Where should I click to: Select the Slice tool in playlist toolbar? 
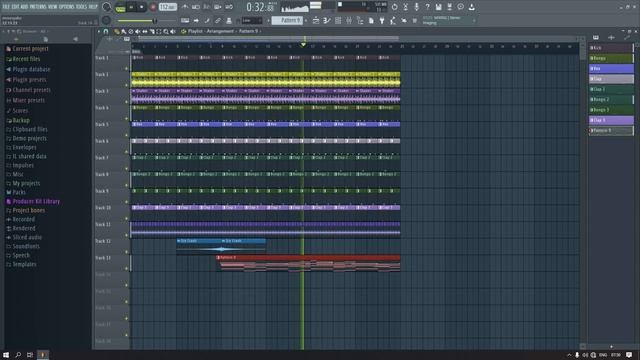point(152,31)
